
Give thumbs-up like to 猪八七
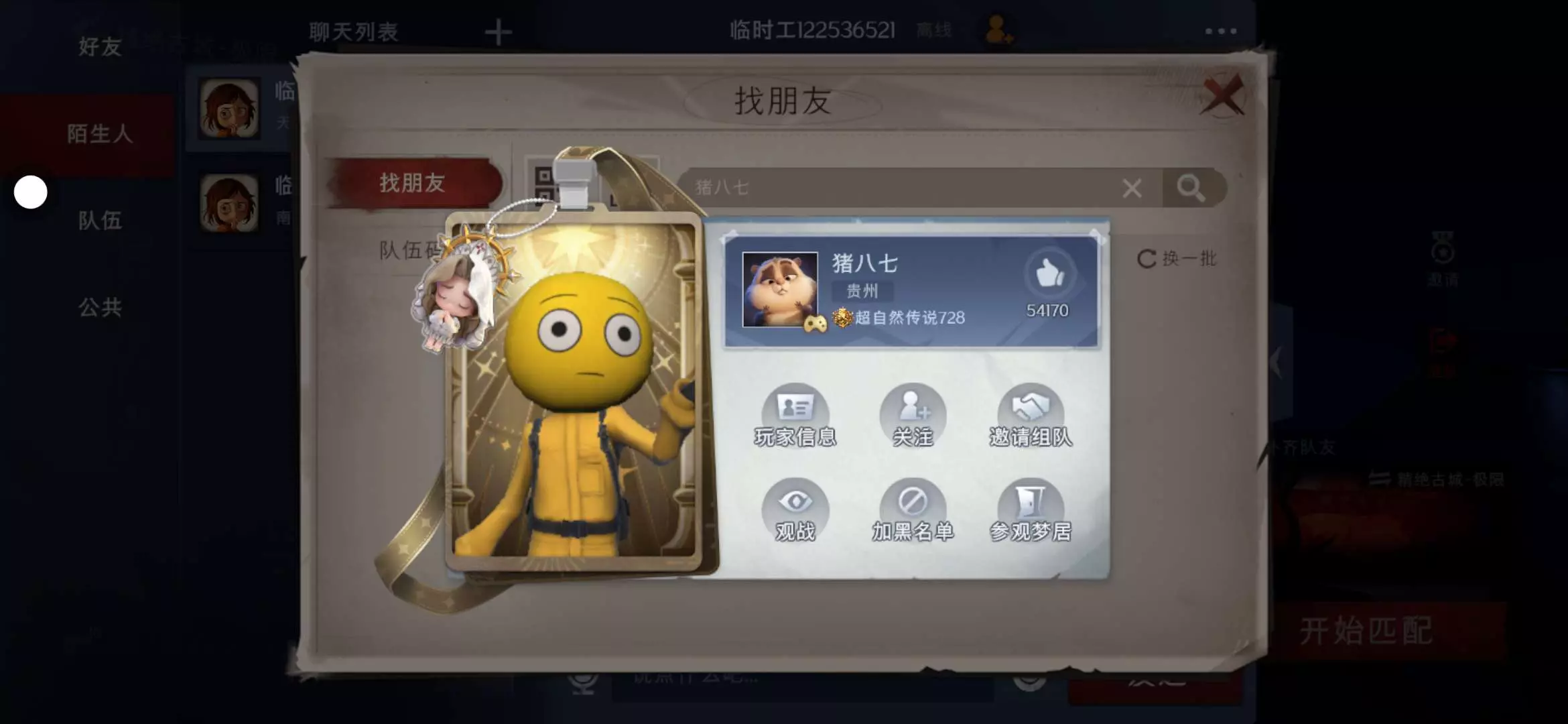(x=1049, y=275)
